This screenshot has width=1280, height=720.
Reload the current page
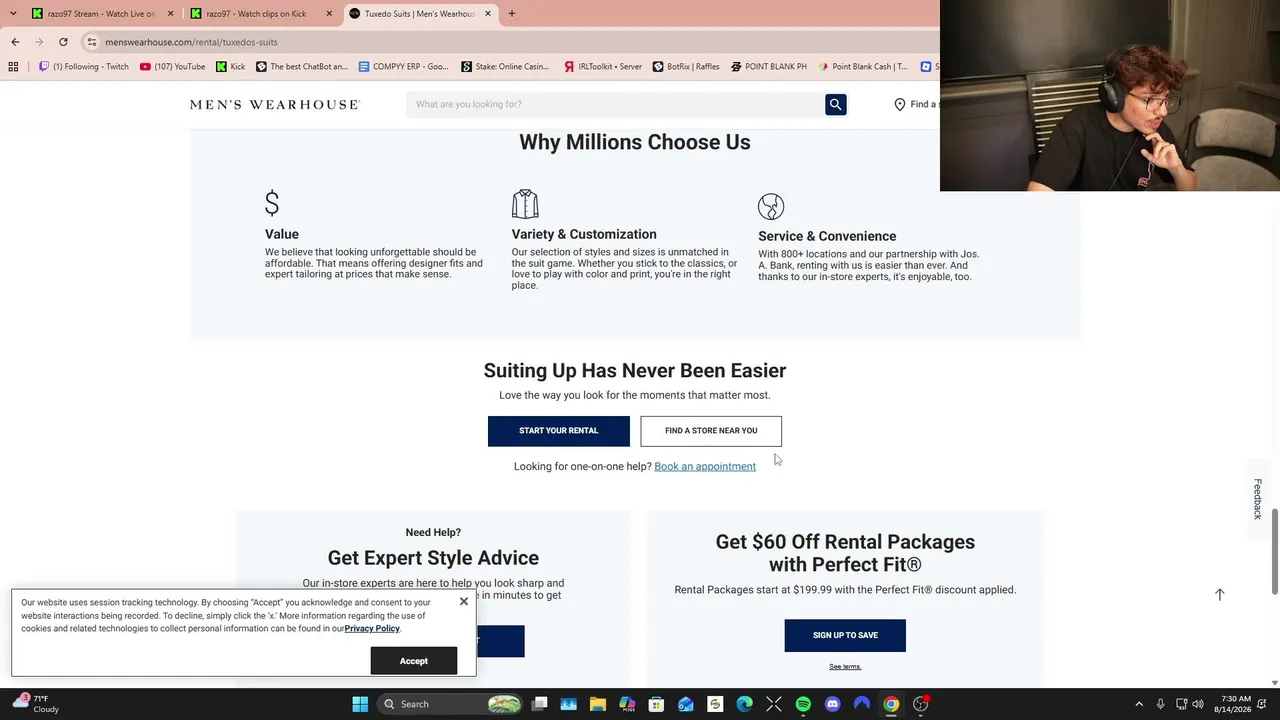(x=63, y=42)
